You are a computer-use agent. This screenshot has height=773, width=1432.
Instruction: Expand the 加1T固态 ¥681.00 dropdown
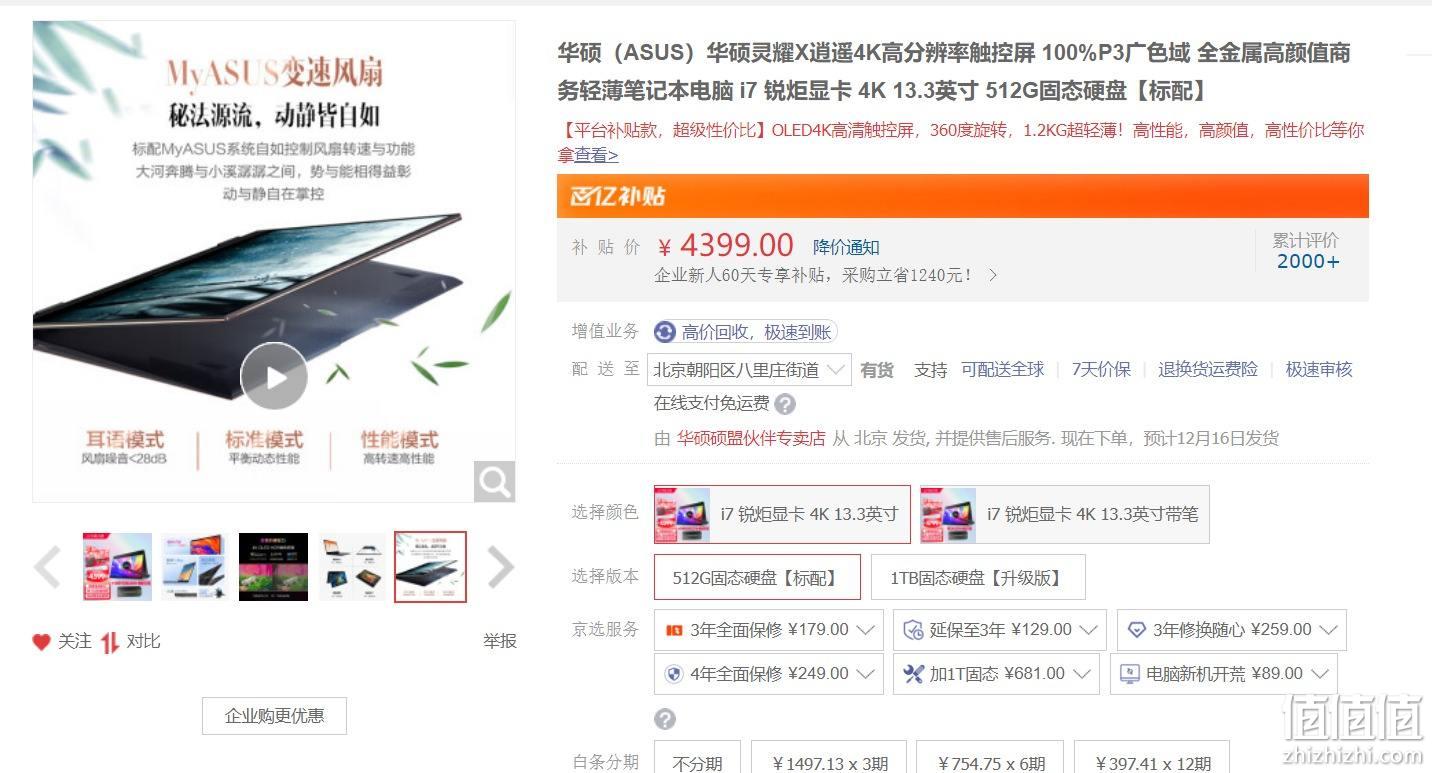click(x=996, y=674)
